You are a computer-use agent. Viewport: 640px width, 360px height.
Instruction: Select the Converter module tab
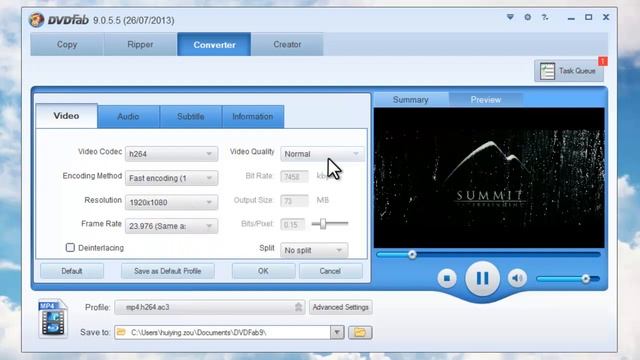(x=214, y=44)
